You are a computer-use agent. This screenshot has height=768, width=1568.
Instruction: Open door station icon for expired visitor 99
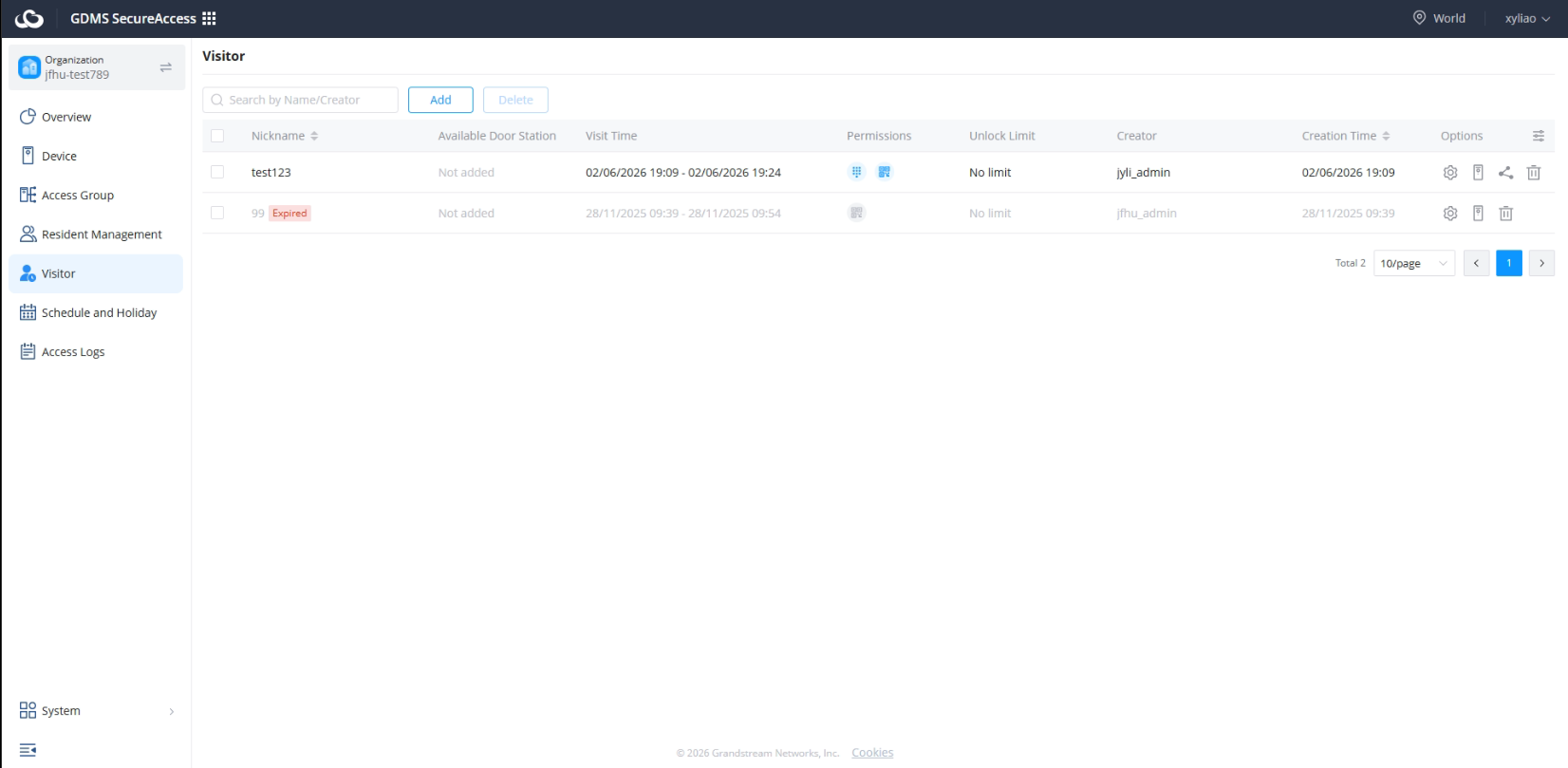tap(1478, 214)
